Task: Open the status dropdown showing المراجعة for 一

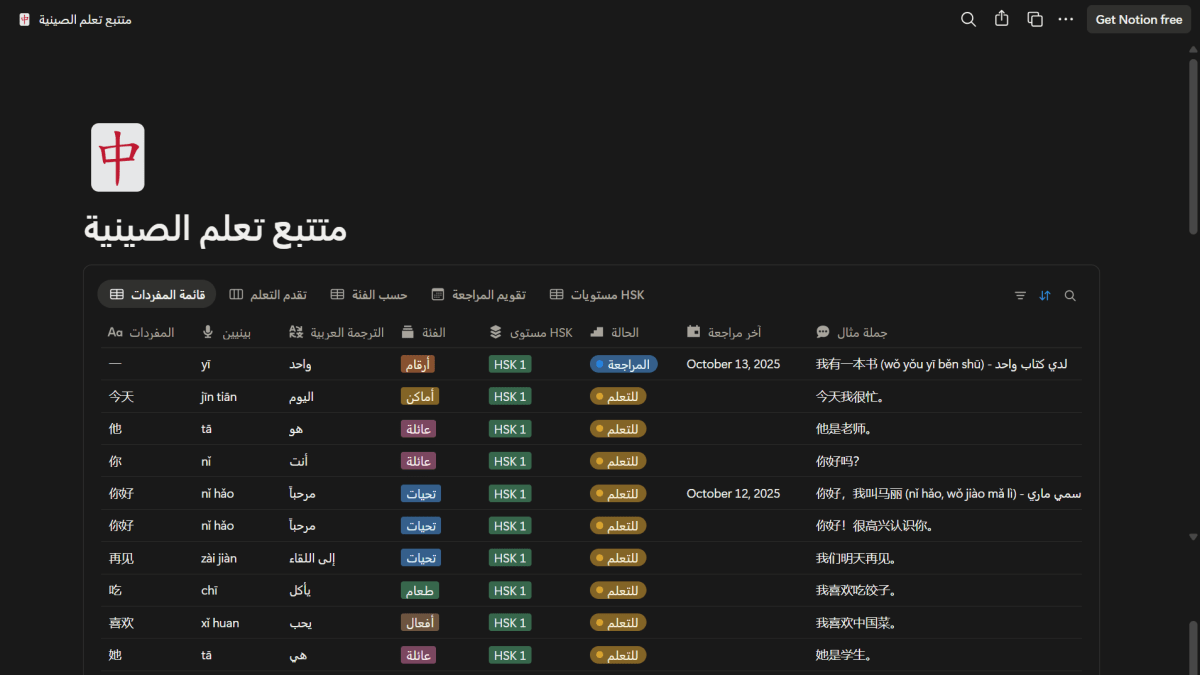Action: point(624,364)
